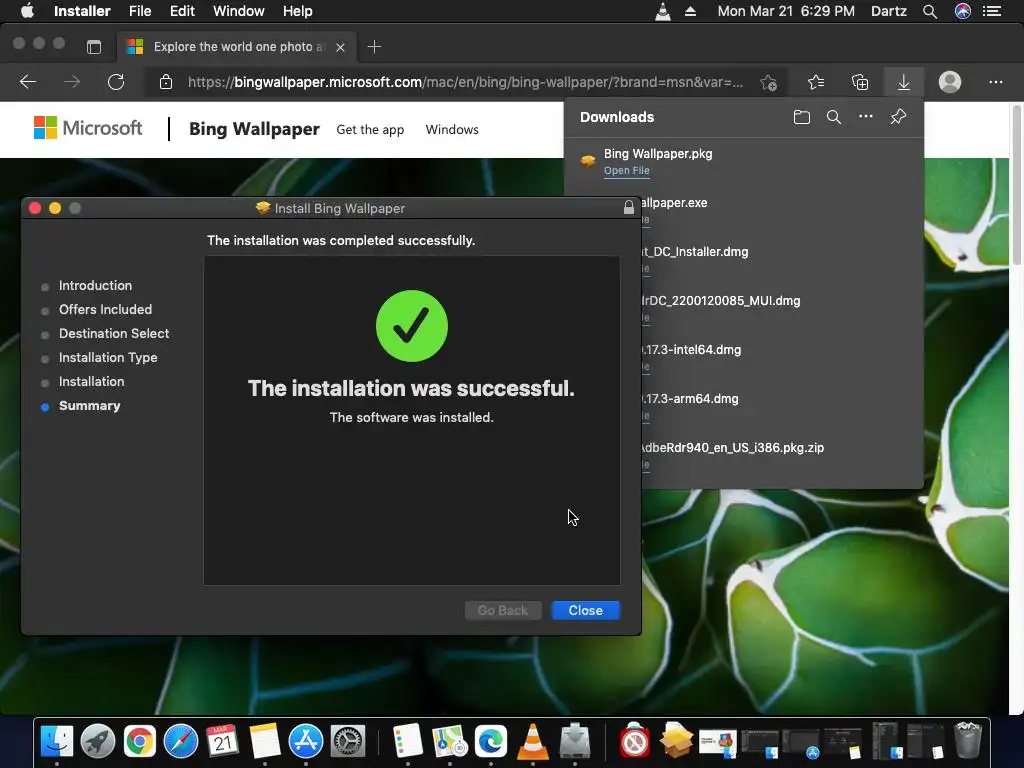Click Bing Wallpaper.pkg download entry
Image resolution: width=1024 pixels, height=768 pixels.
coord(743,161)
